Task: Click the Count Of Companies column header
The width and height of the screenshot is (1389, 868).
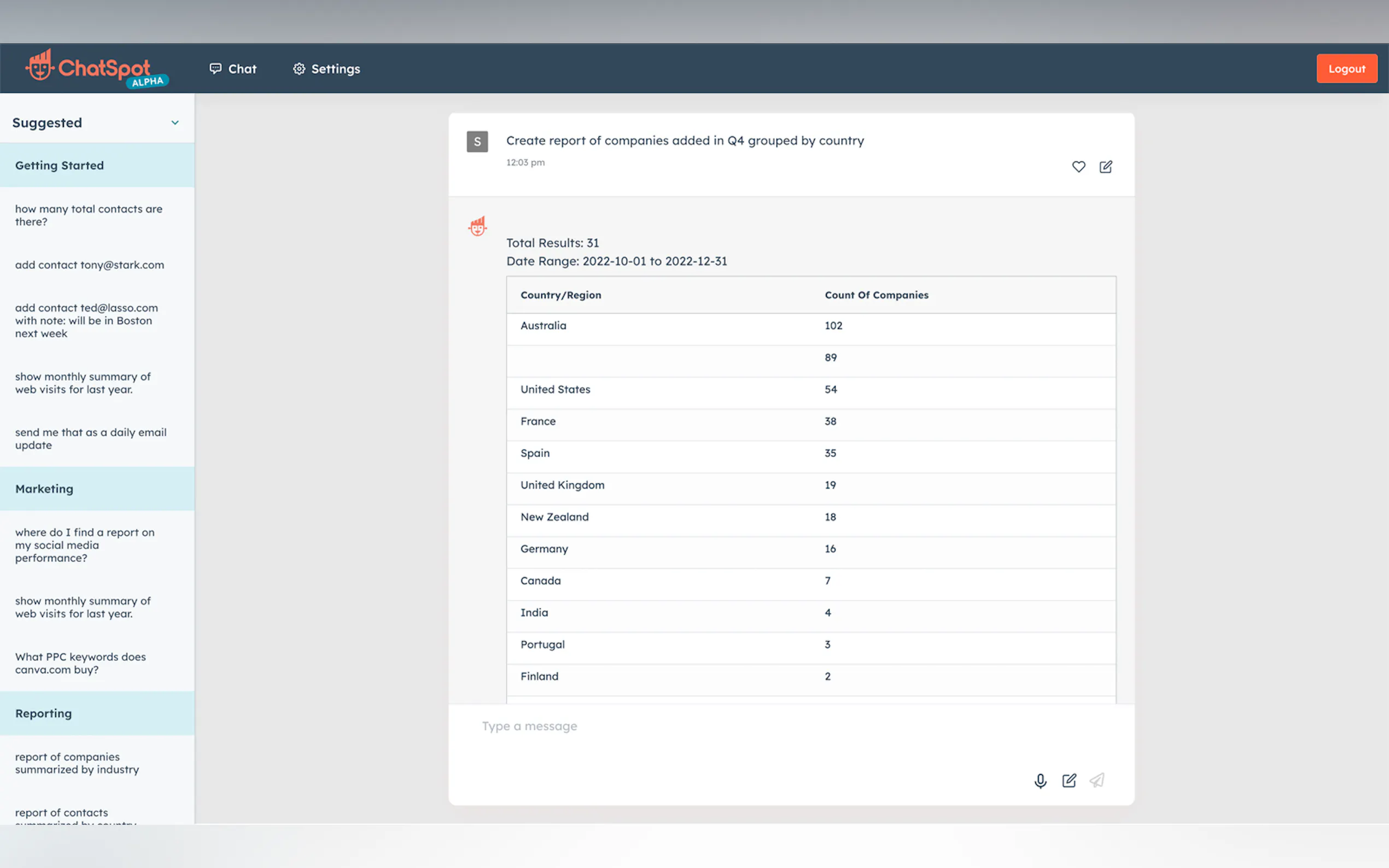Action: point(876,295)
